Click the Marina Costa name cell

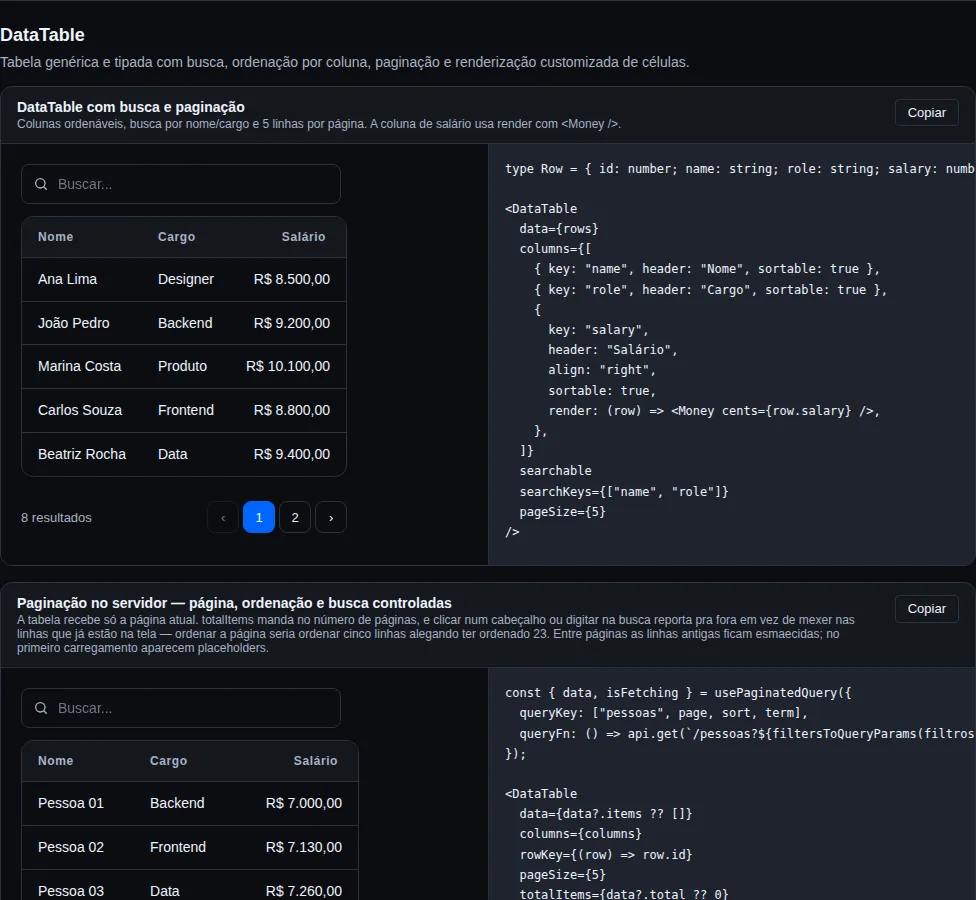[x=80, y=366]
